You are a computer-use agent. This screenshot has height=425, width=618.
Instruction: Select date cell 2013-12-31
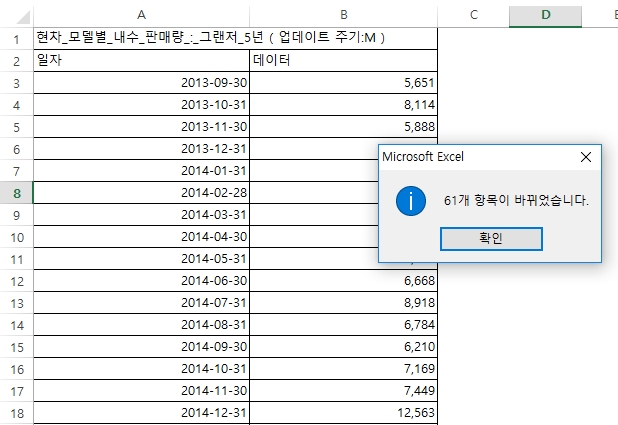pyautogui.click(x=141, y=149)
